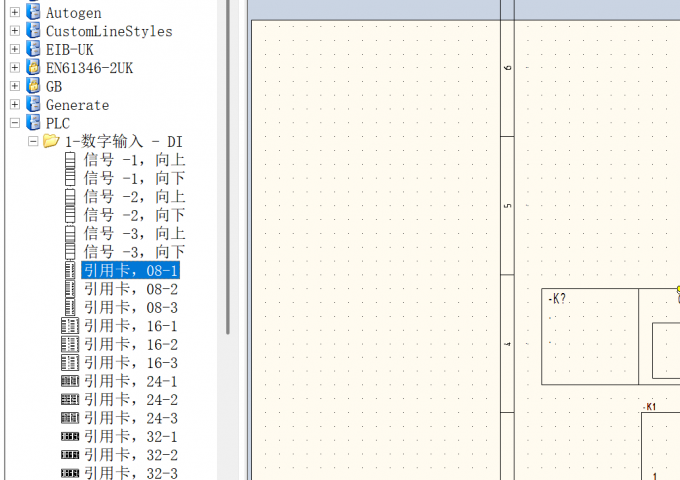Select the 引用卡, 08-3 entry
The width and height of the screenshot is (680, 480).
(x=131, y=307)
